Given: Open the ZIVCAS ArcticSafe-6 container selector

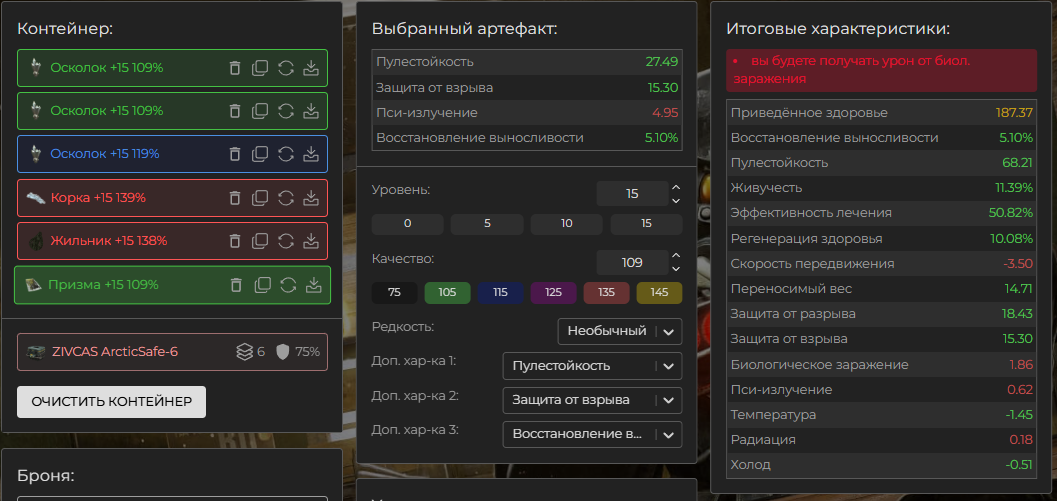Looking at the screenshot, I should pos(173,352).
